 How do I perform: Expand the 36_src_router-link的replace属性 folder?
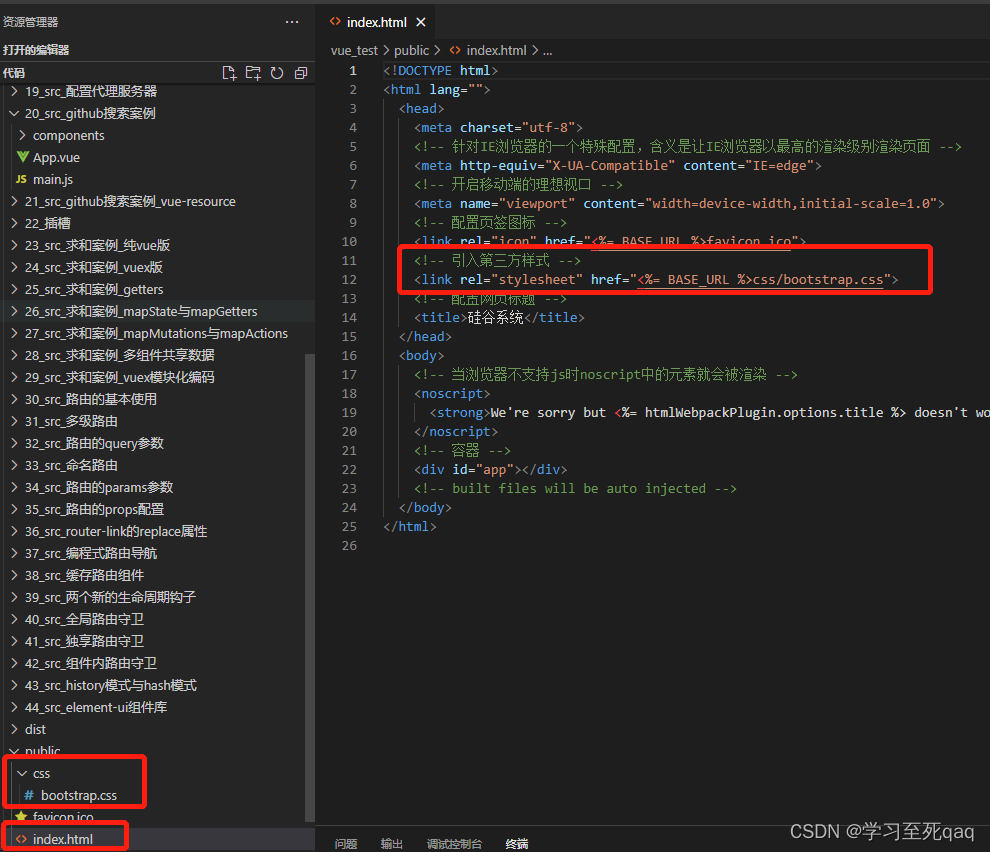tap(116, 531)
